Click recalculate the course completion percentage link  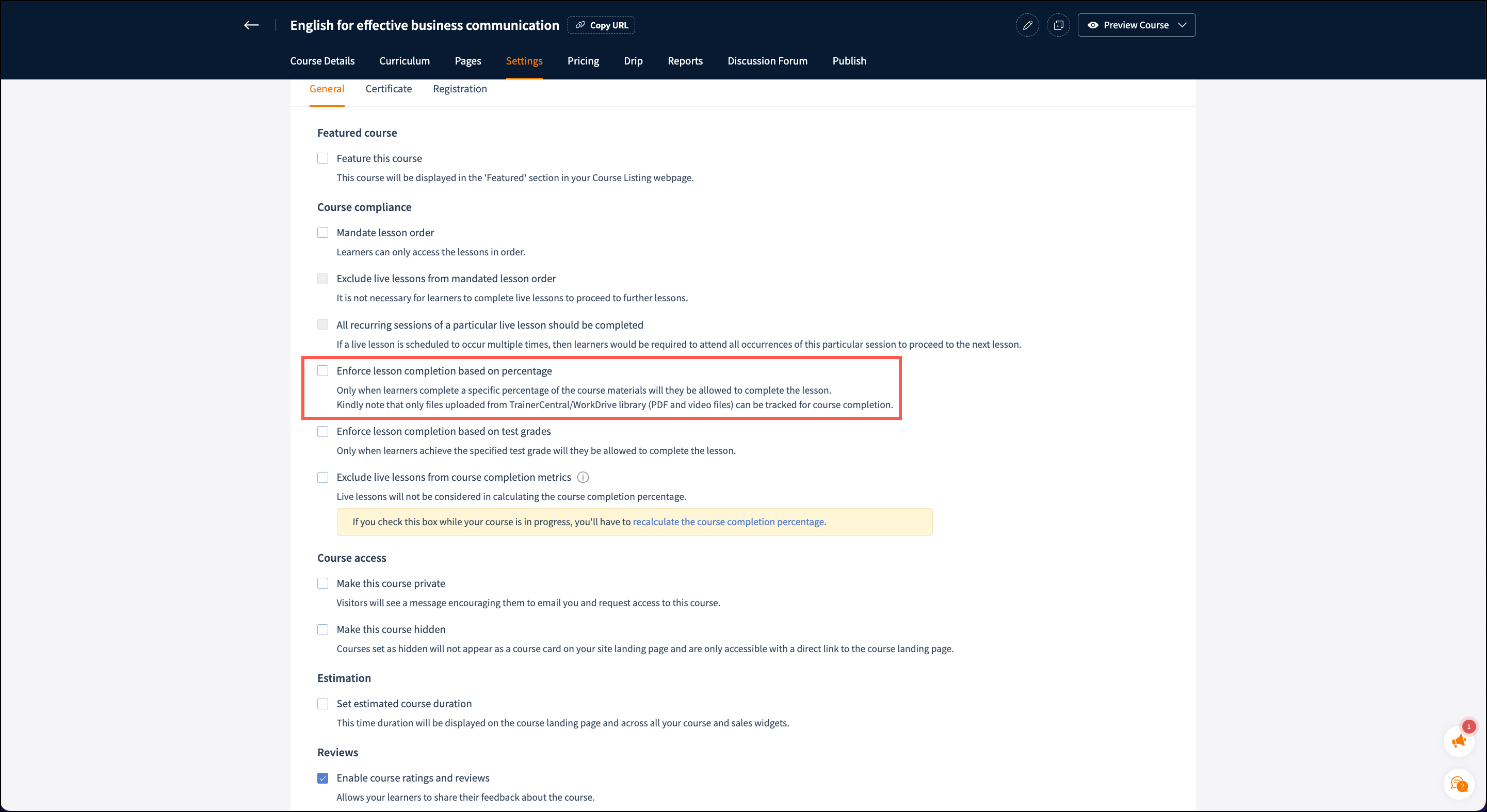click(729, 522)
